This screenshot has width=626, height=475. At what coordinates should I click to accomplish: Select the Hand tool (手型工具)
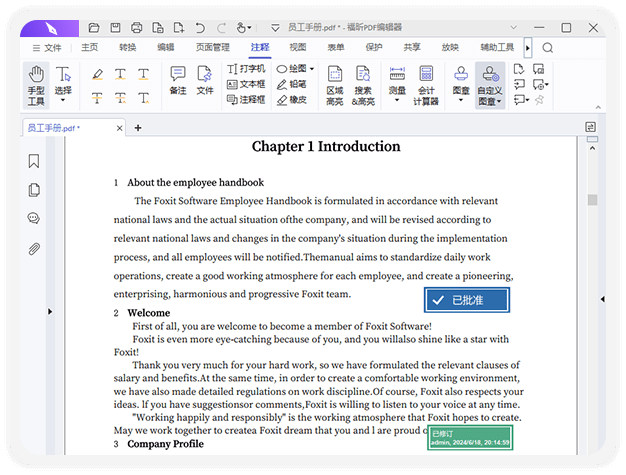coord(36,85)
